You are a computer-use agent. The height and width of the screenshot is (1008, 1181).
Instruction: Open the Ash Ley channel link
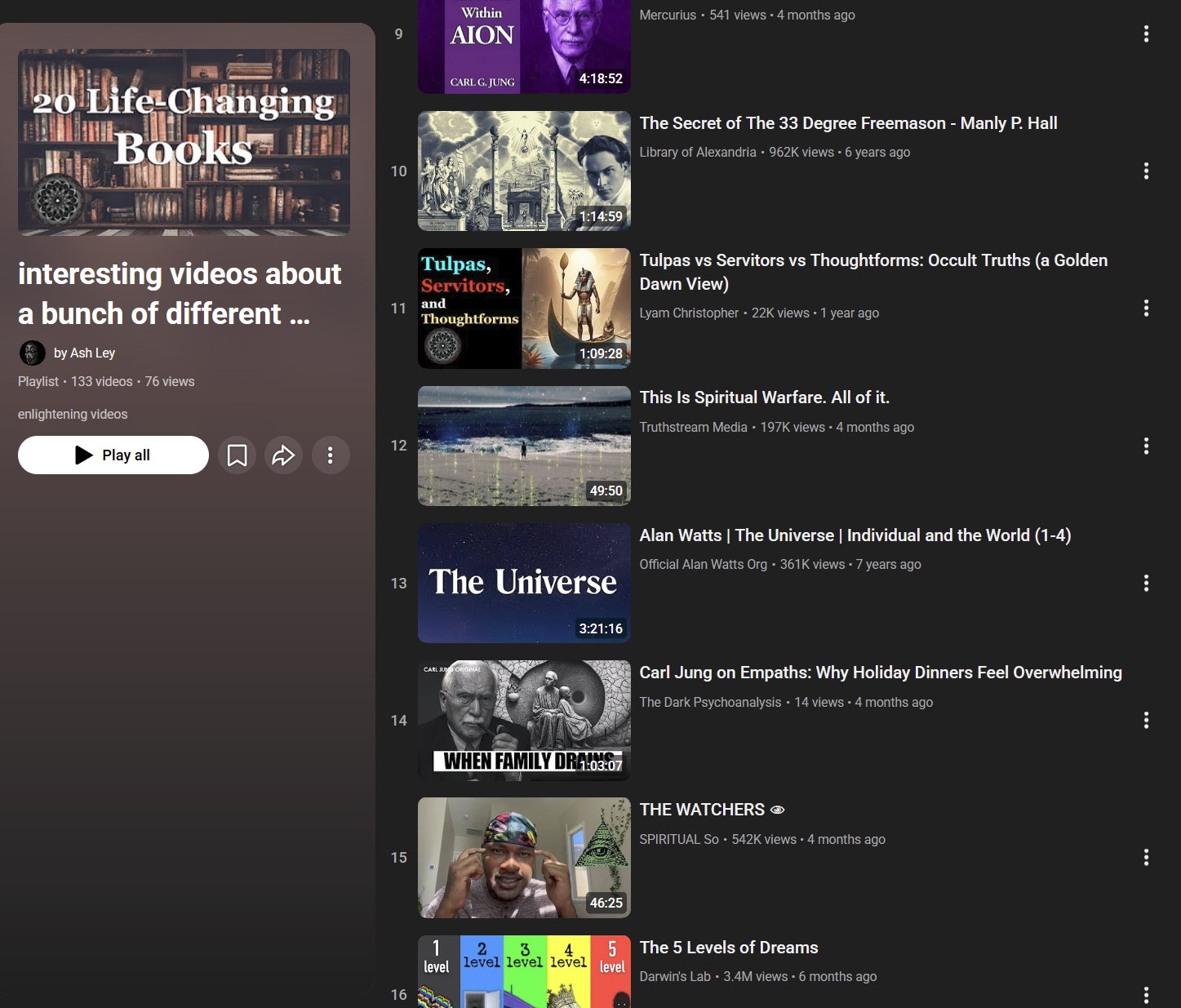84,353
